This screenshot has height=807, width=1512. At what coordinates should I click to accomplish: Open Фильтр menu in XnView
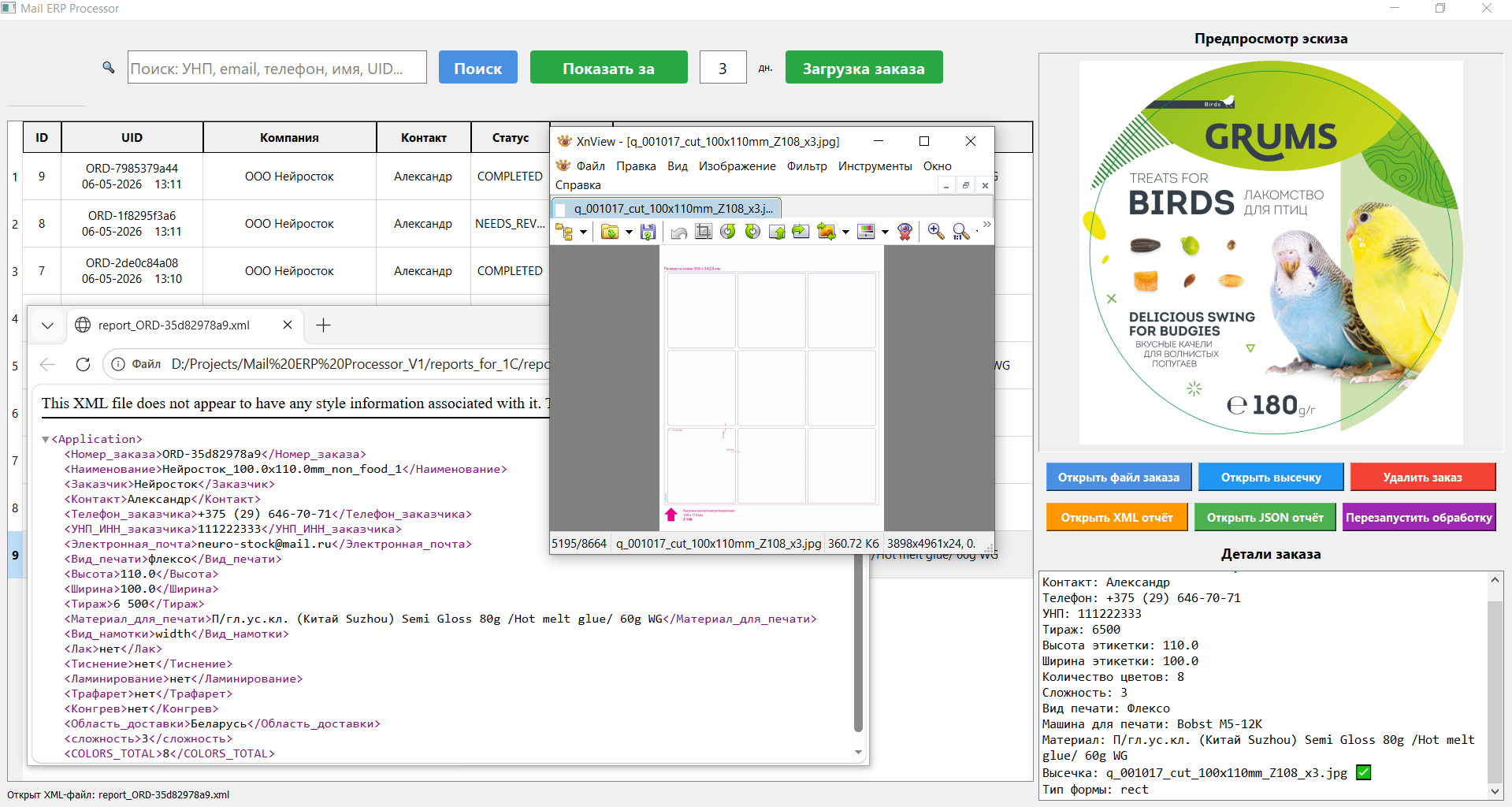[x=807, y=165]
